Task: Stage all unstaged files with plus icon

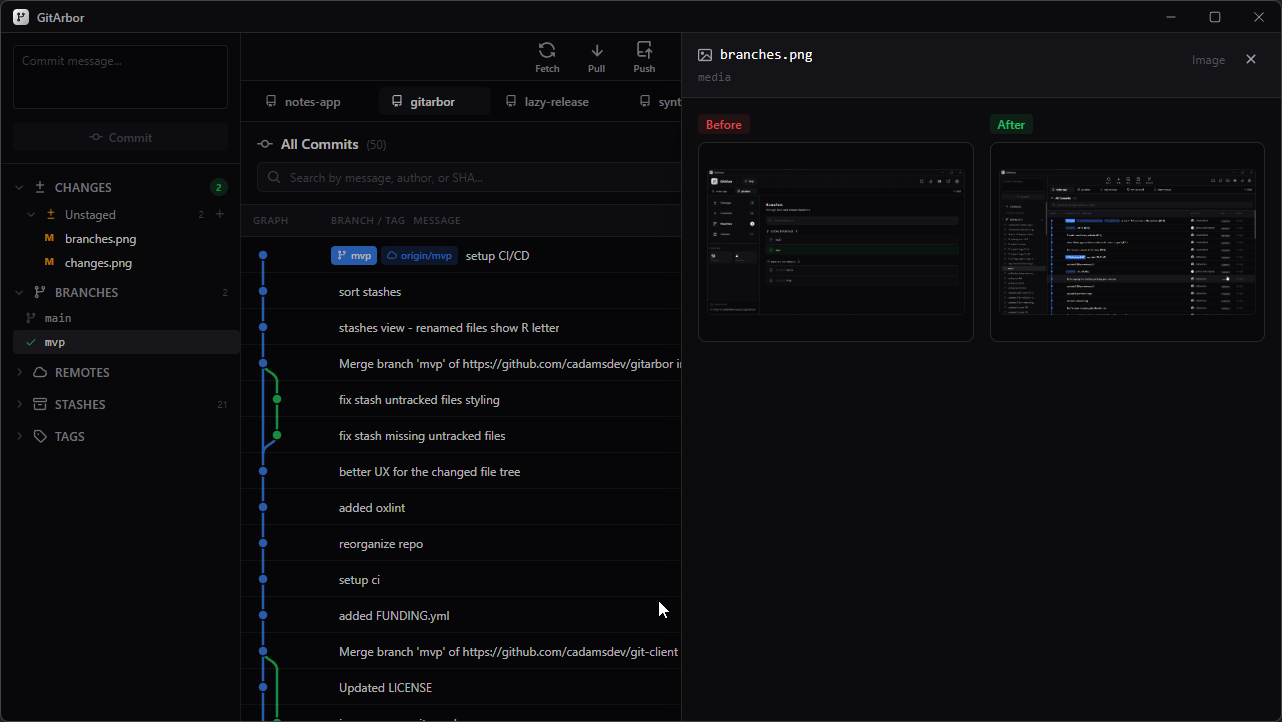Action: pyautogui.click(x=220, y=214)
